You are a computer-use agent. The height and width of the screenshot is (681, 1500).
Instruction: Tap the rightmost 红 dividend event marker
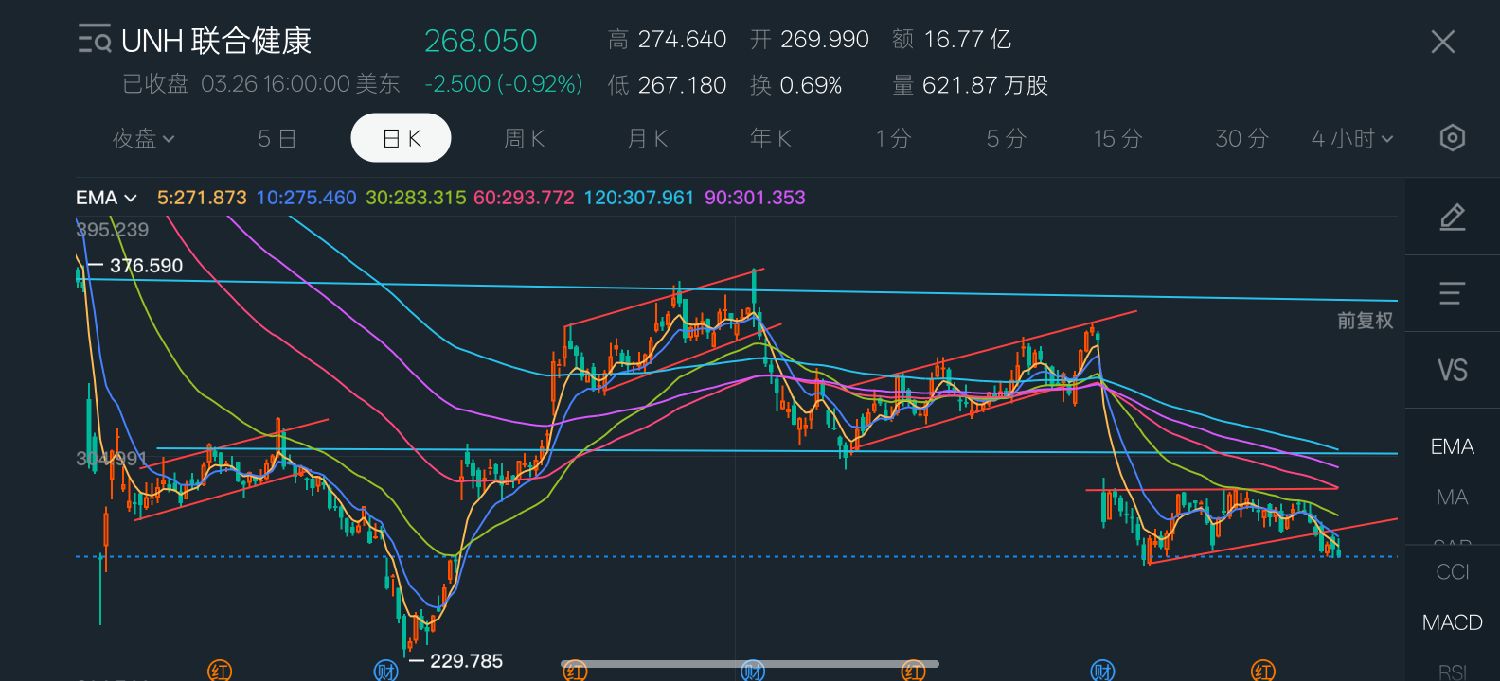coord(1263,670)
